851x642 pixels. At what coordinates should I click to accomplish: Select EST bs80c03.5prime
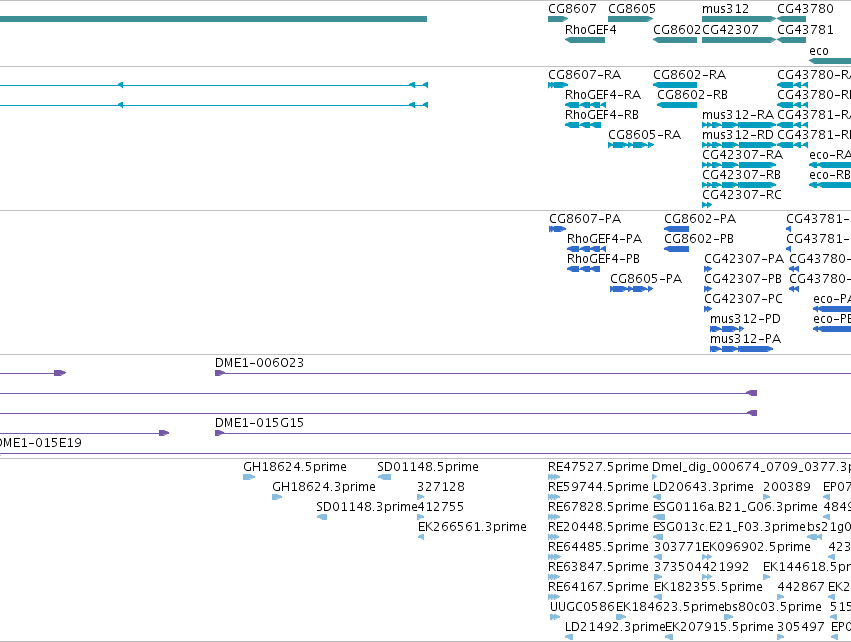point(729,617)
